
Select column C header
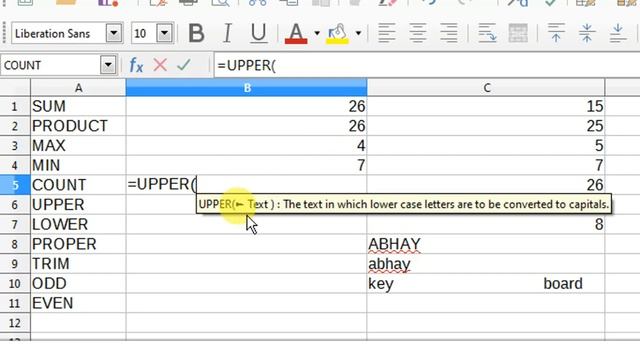[x=486, y=88]
